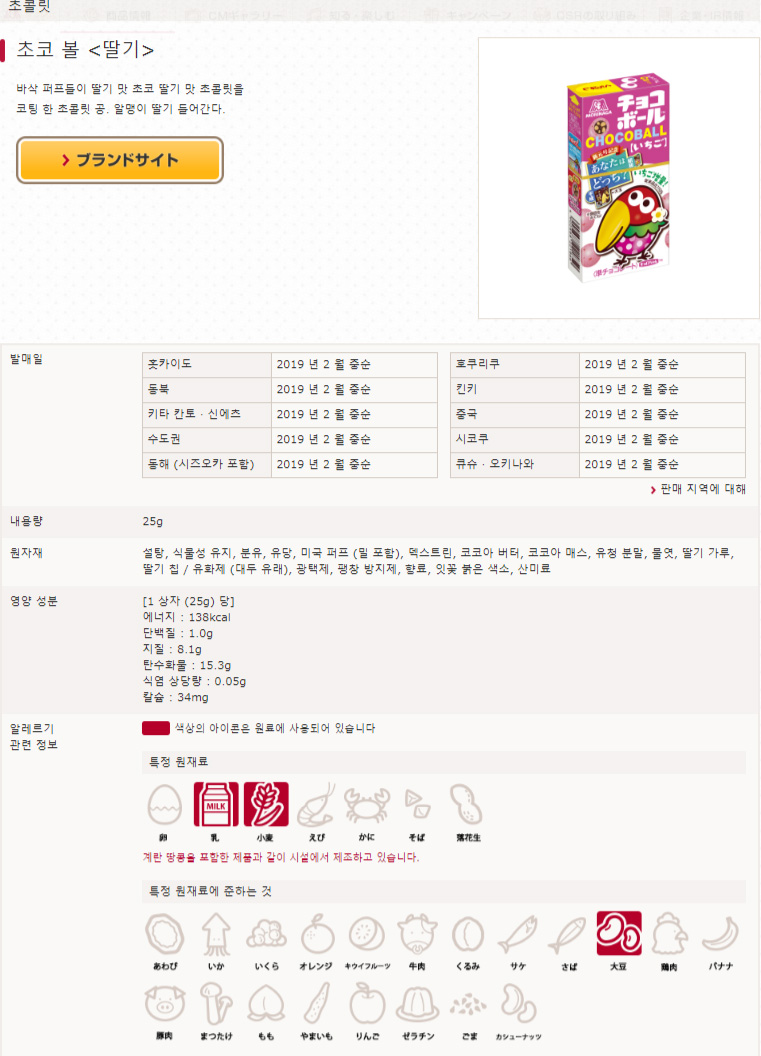Click the mushroom matsutake icon
761x1056 pixels.
(216, 1003)
